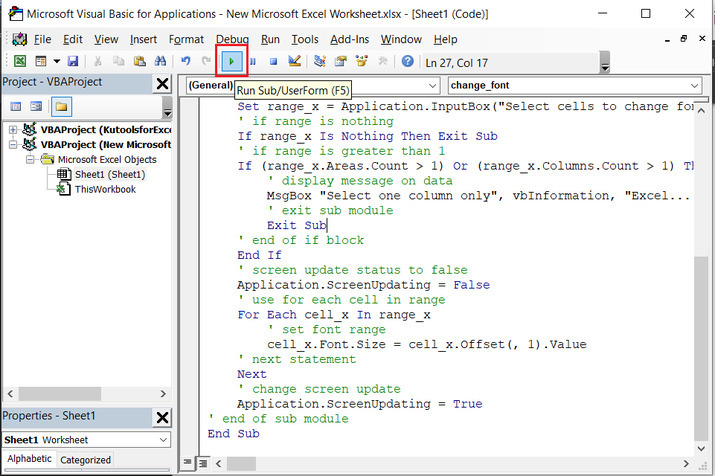The image size is (715, 476).
Task: Open the Add-Ins menu
Action: [349, 40]
